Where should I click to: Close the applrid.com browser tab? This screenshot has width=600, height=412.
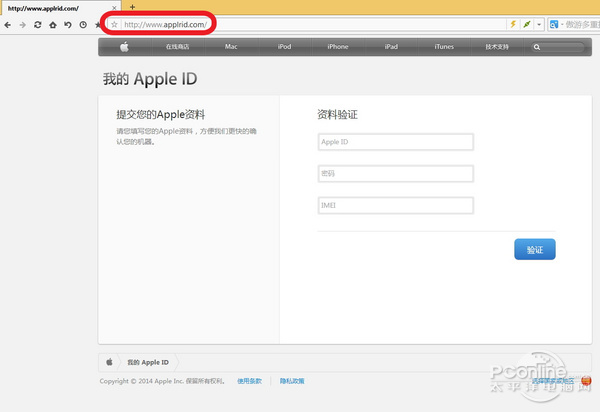[x=114, y=8]
